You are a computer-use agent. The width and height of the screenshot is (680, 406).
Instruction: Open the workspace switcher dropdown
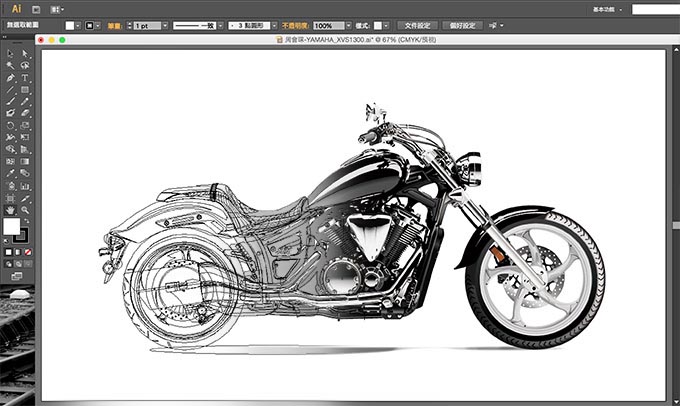[x=608, y=9]
